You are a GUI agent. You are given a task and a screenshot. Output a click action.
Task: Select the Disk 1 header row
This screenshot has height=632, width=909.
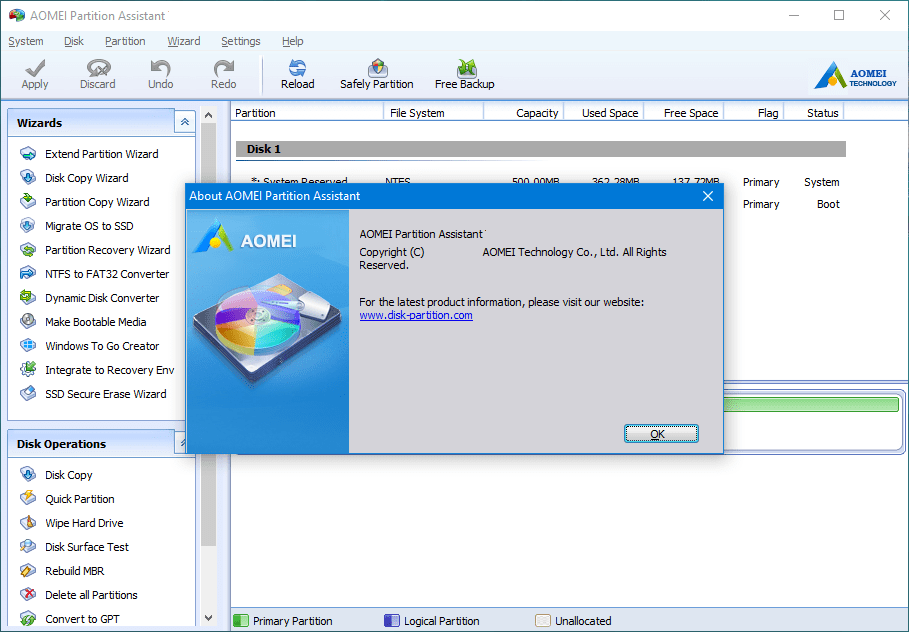(x=540, y=149)
